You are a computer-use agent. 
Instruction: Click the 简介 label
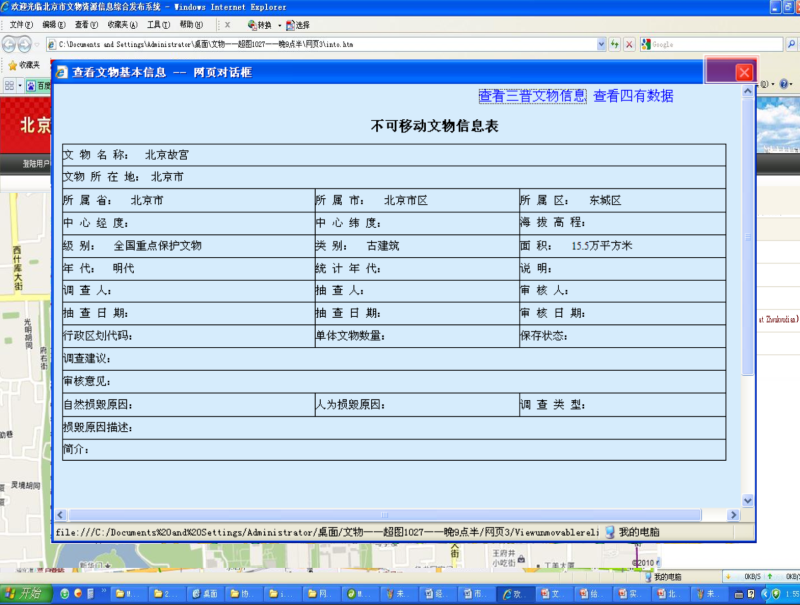[x=76, y=449]
